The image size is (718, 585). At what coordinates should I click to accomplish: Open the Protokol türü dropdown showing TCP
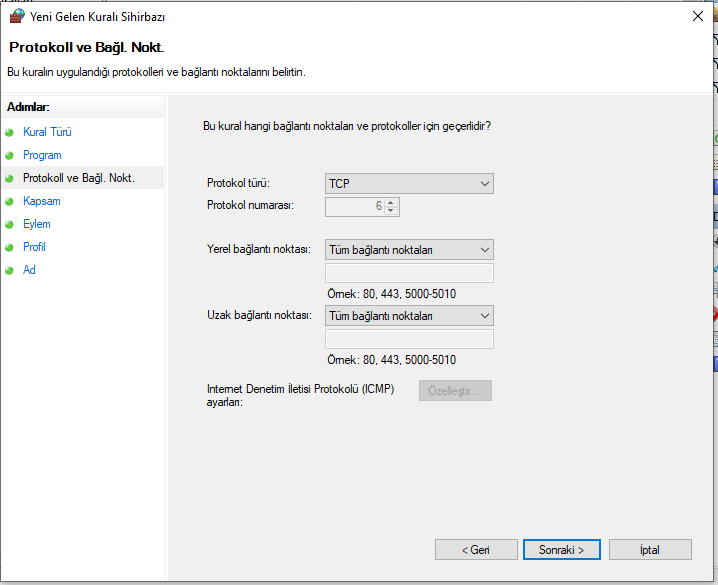point(409,184)
